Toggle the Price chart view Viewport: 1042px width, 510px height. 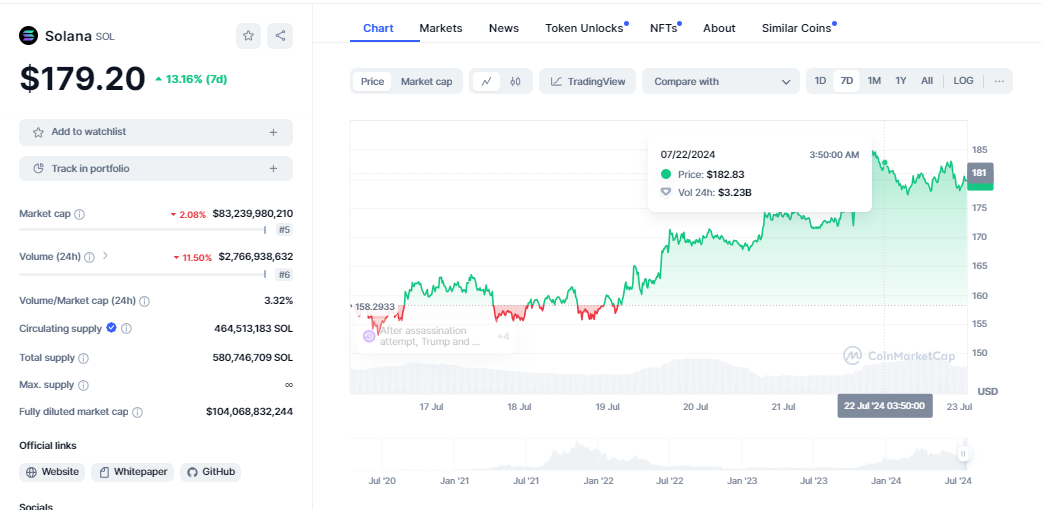[x=372, y=82]
